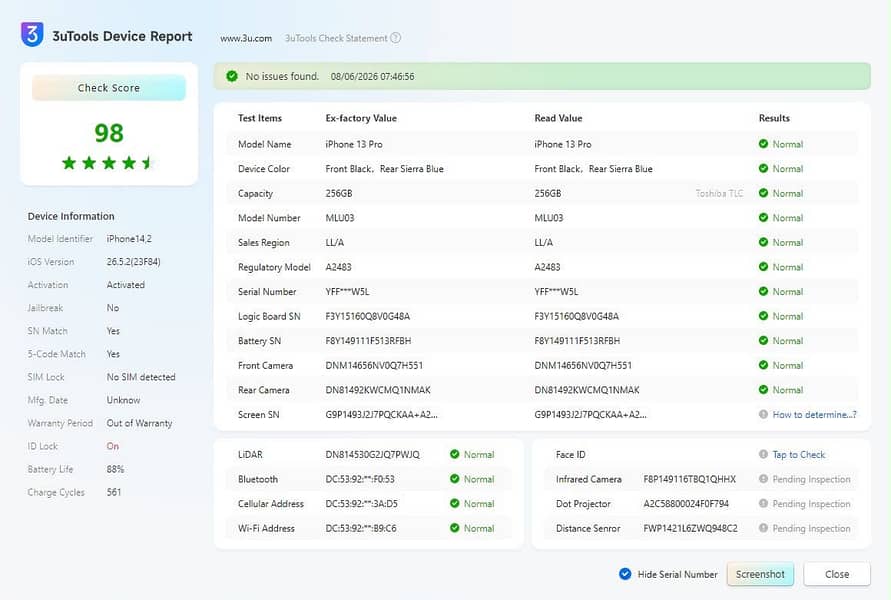Open the 3uTools Check Statement link
This screenshot has width=891, height=600.
click(x=336, y=38)
